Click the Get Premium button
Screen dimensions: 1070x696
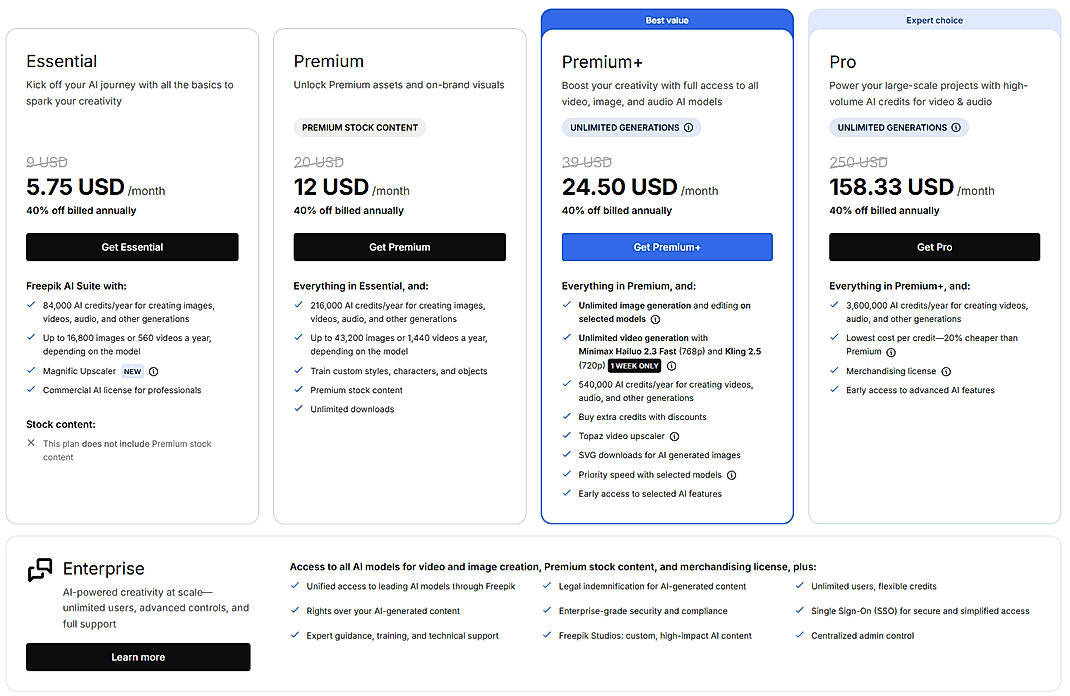pyautogui.click(x=400, y=247)
